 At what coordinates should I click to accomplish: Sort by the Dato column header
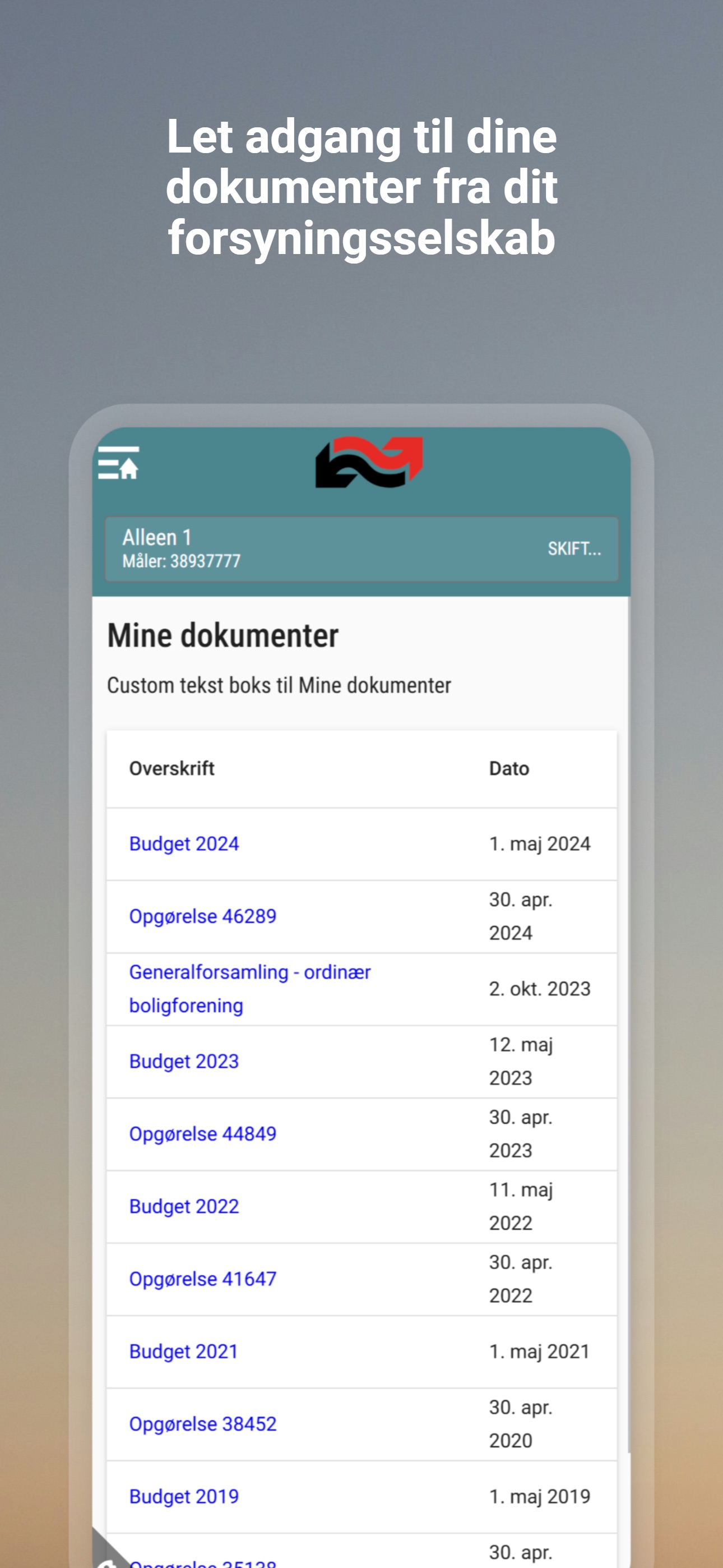click(x=509, y=768)
